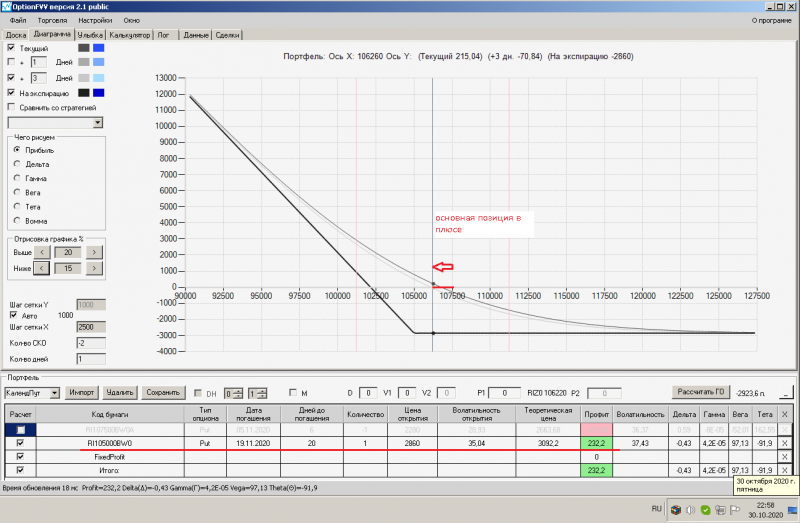The width and height of the screenshot is (800, 523).
Task: Open the Настройки menu
Action: pyautogui.click(x=95, y=20)
